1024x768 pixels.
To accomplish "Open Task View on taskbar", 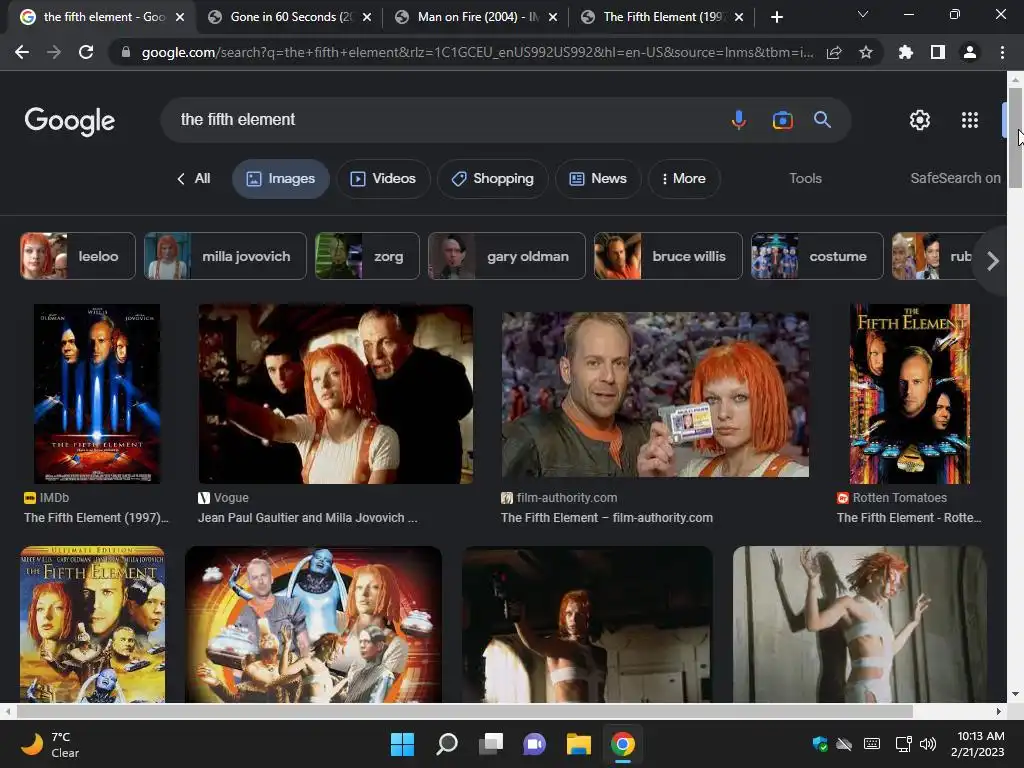I will click(x=490, y=744).
